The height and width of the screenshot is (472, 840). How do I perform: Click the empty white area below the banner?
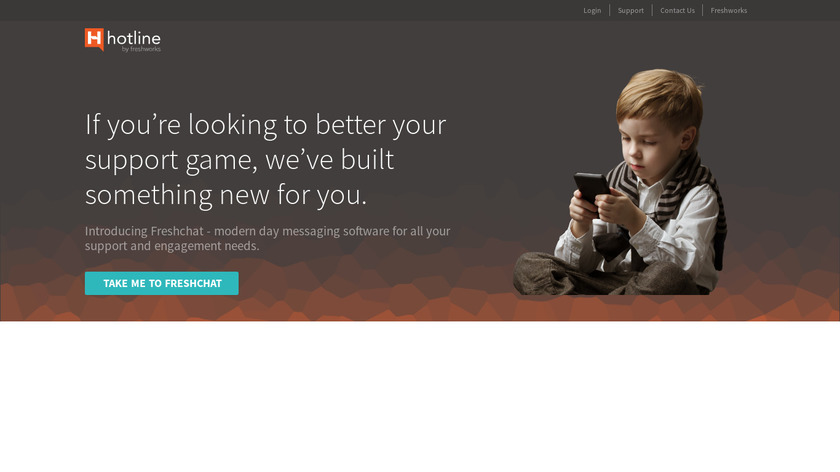pyautogui.click(x=420, y=396)
